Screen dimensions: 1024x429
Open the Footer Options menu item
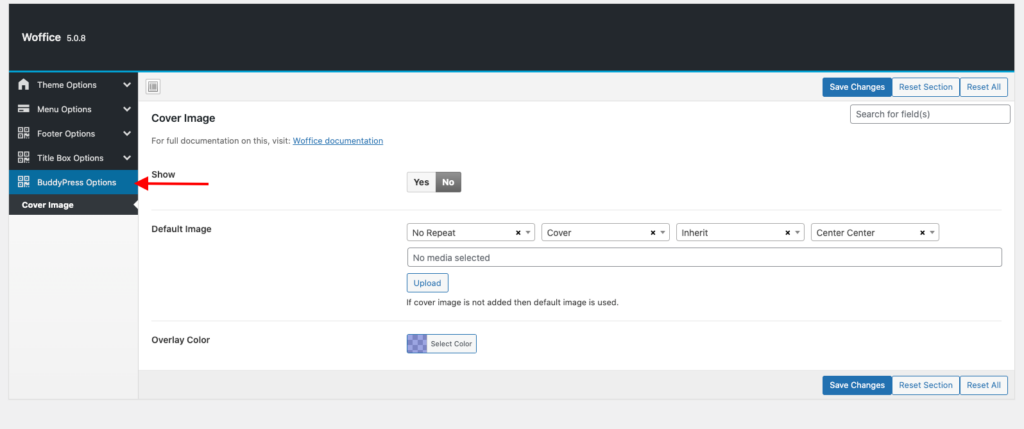click(66, 133)
